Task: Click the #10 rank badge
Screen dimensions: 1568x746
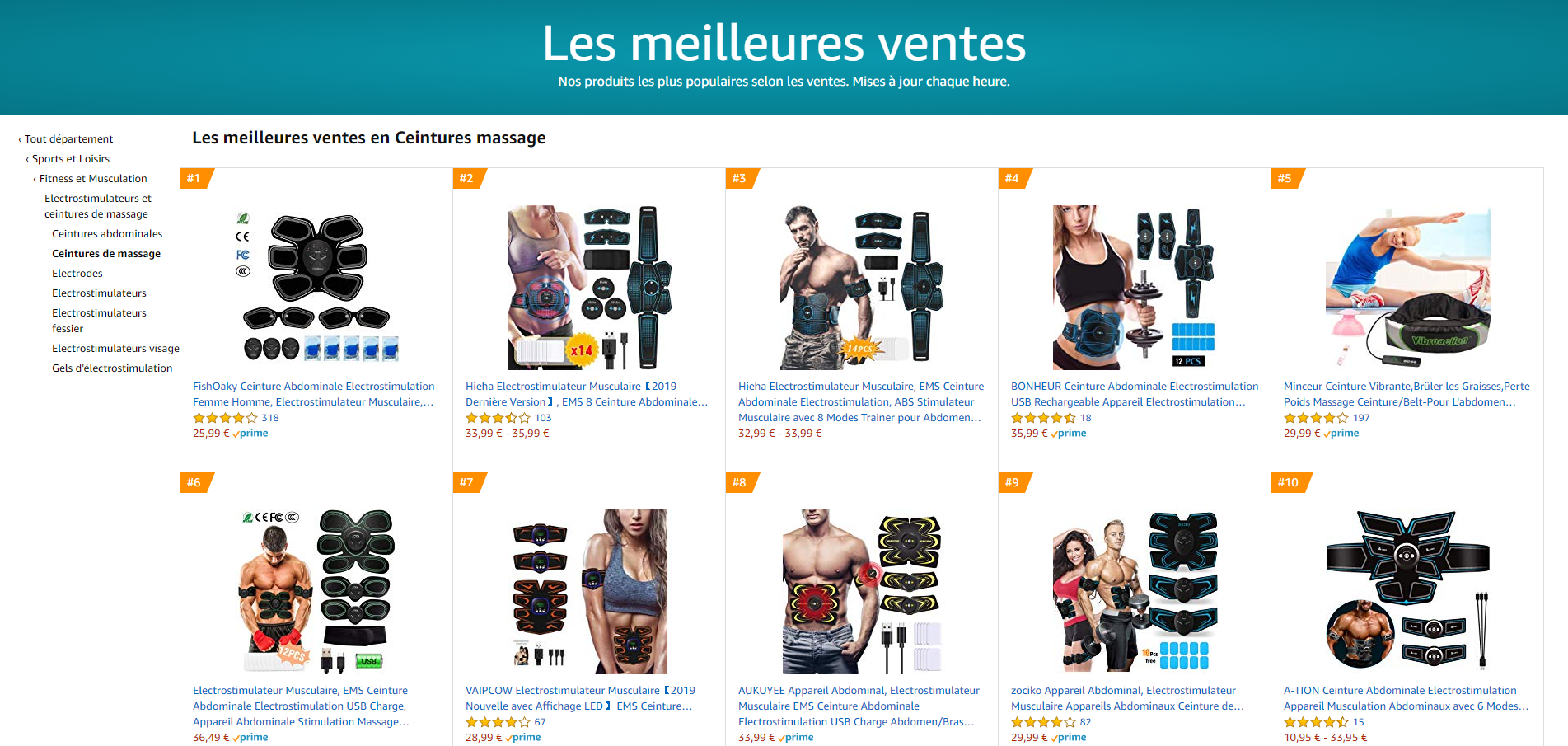Action: 1288,482
